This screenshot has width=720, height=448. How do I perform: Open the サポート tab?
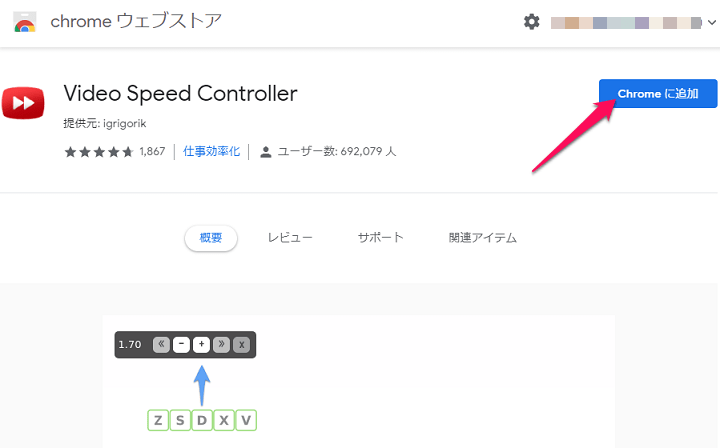pos(381,238)
